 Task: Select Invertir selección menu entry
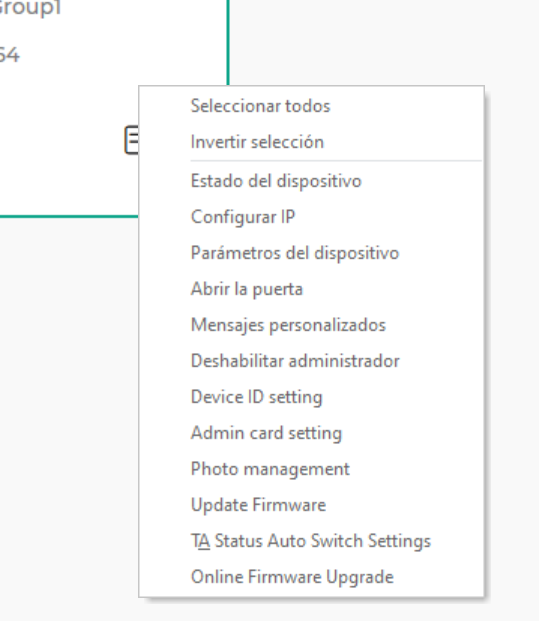(311, 142)
